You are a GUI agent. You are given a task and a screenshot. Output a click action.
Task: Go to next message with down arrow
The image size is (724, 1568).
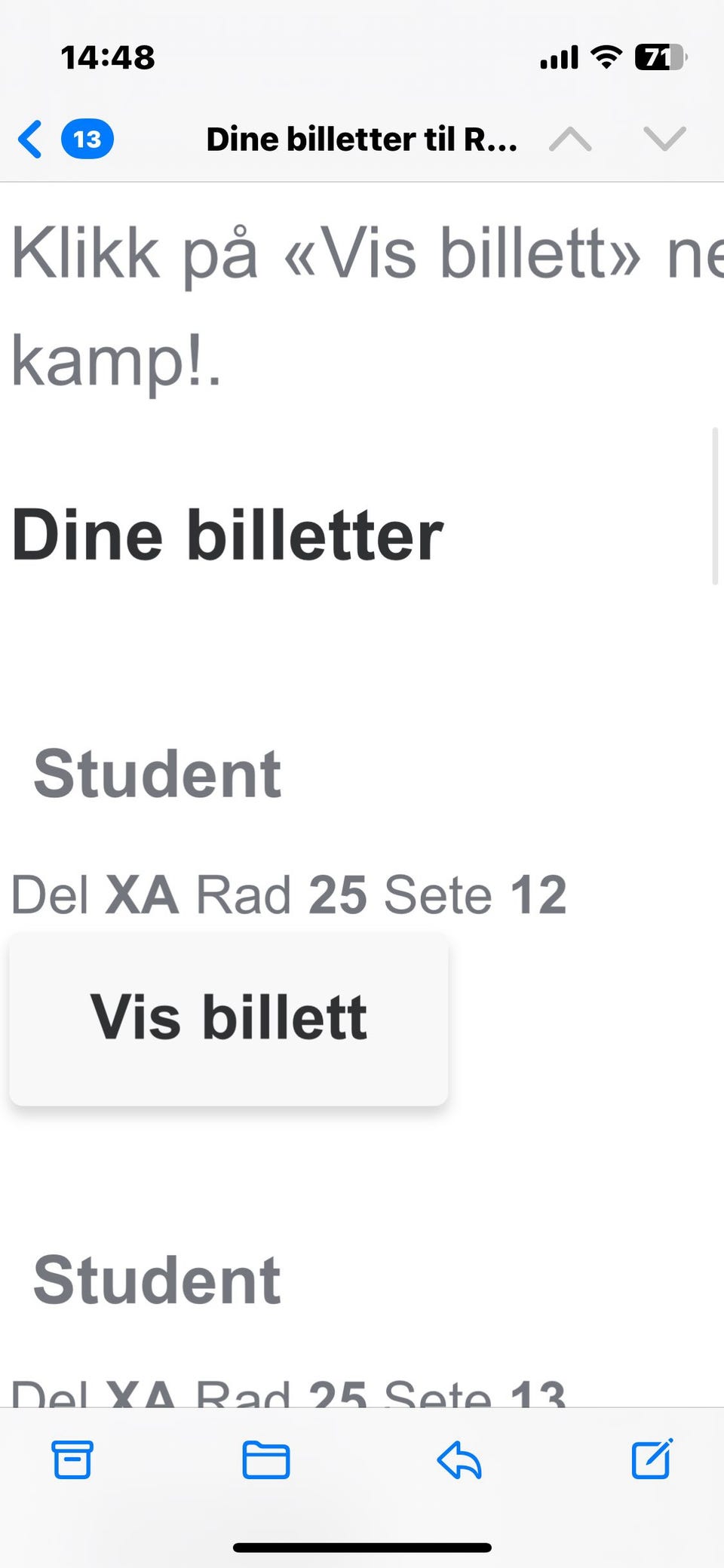664,140
